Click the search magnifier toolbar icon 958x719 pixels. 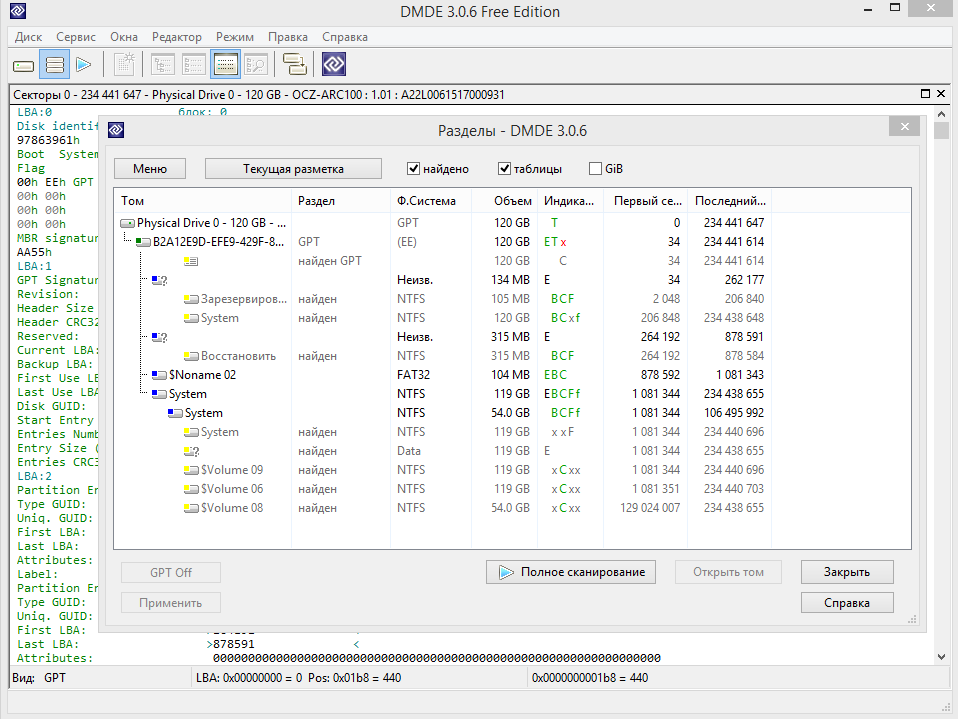[256, 65]
